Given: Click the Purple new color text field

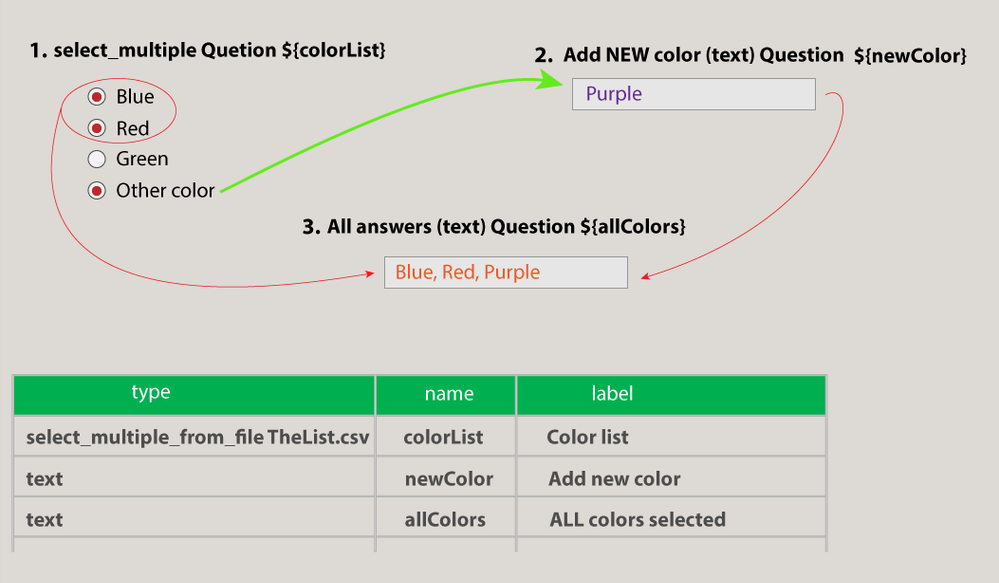Looking at the screenshot, I should (x=693, y=94).
